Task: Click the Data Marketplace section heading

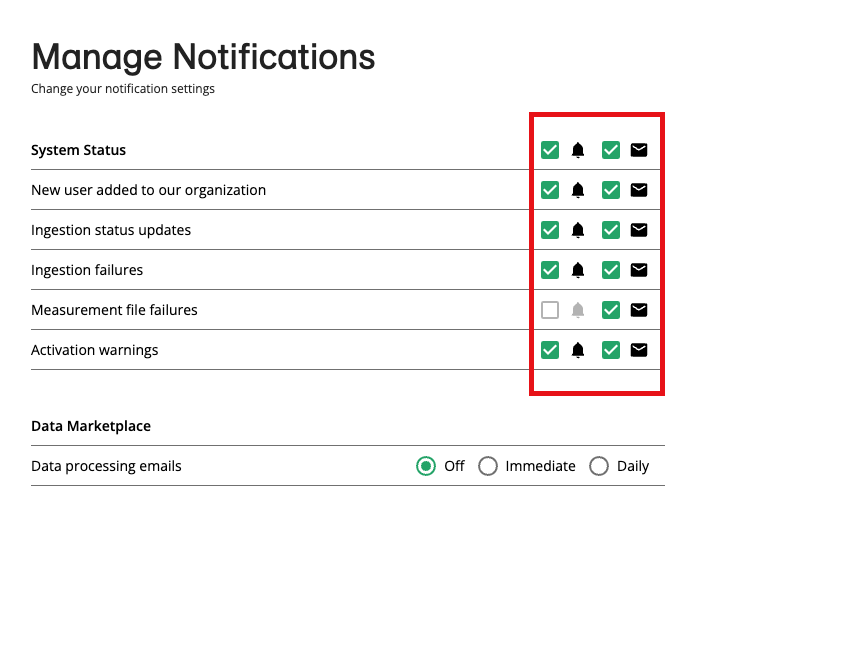Action: click(91, 426)
